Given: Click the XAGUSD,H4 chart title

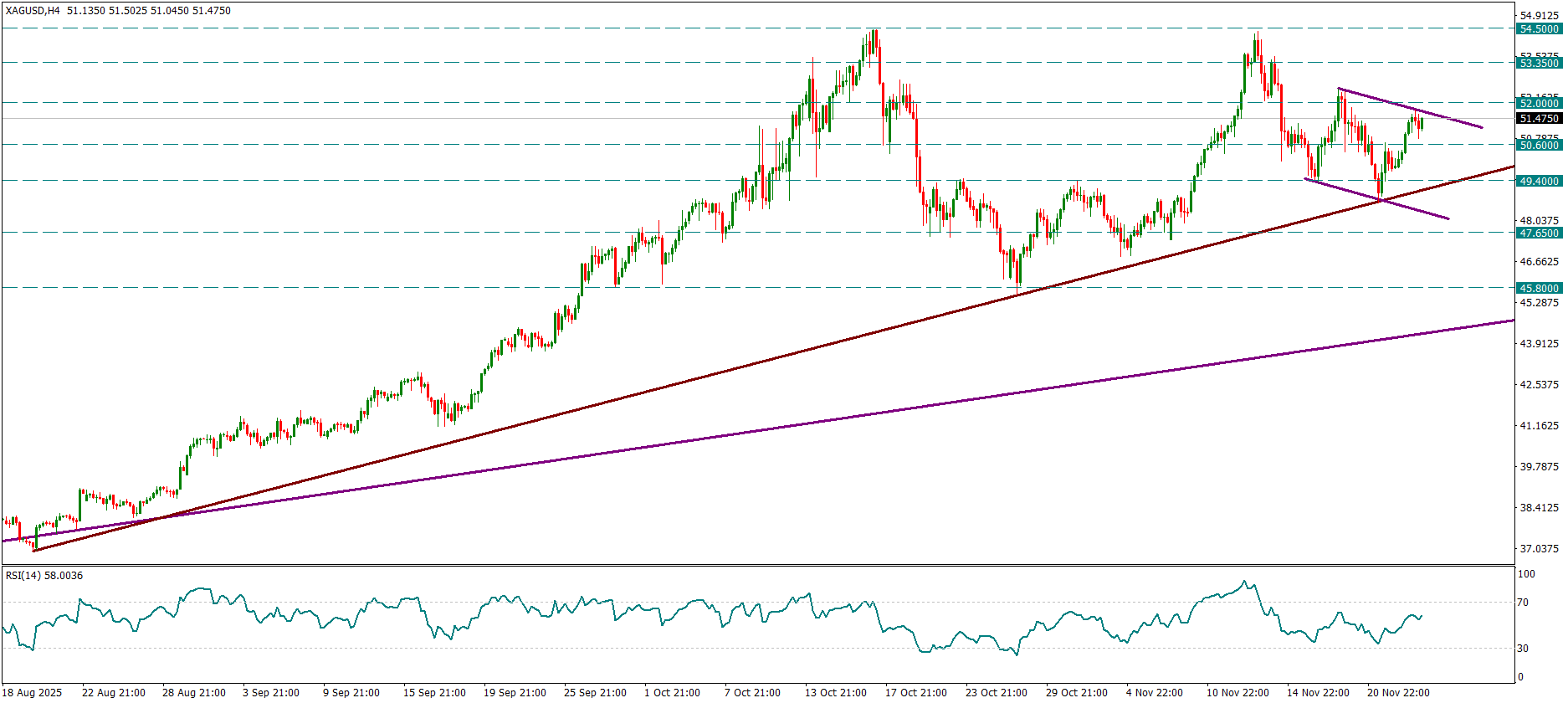Looking at the screenshot, I should click(x=32, y=11).
